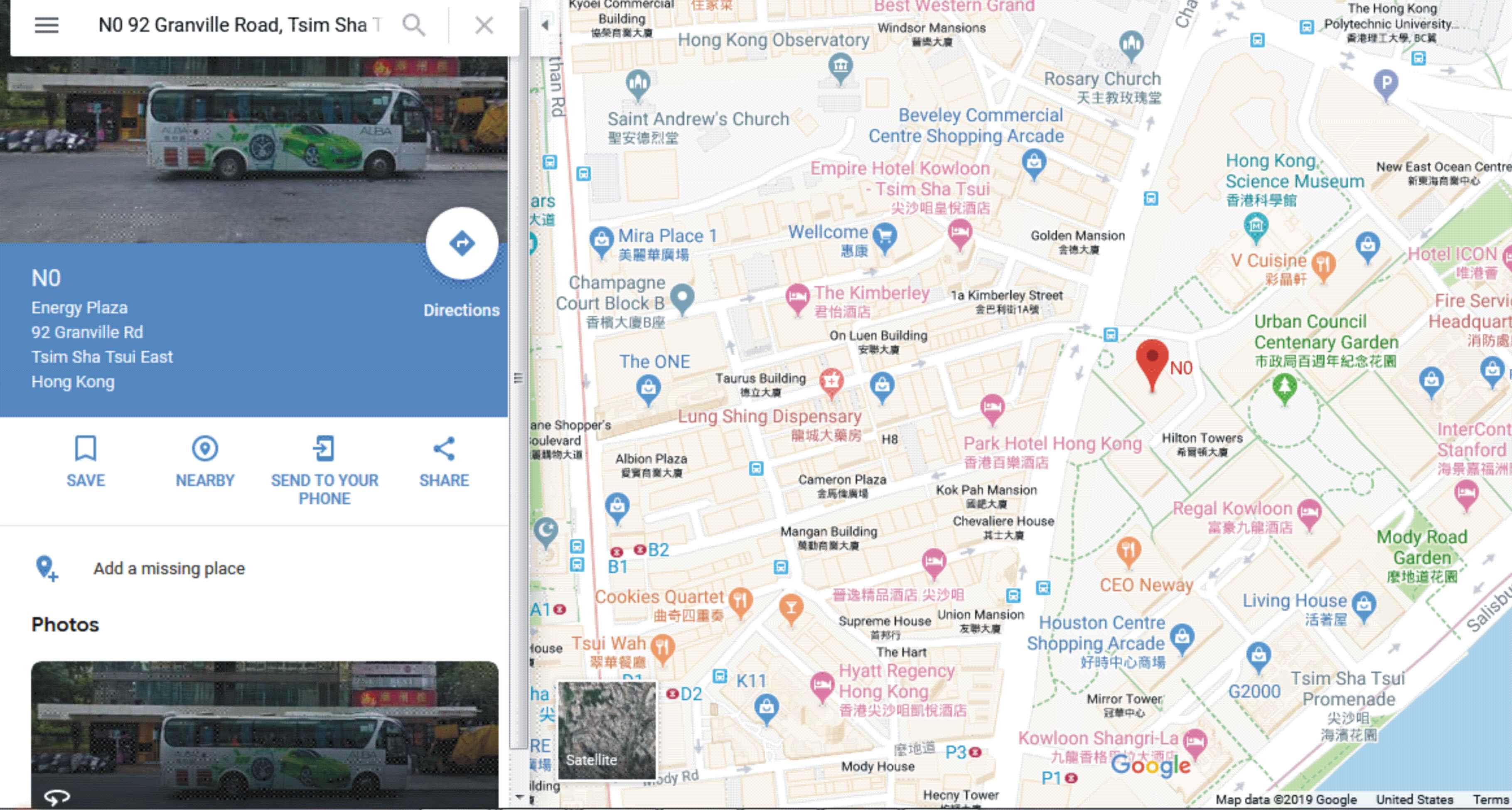Open the hamburger main menu
Image resolution: width=1512 pixels, height=810 pixels.
47,25
